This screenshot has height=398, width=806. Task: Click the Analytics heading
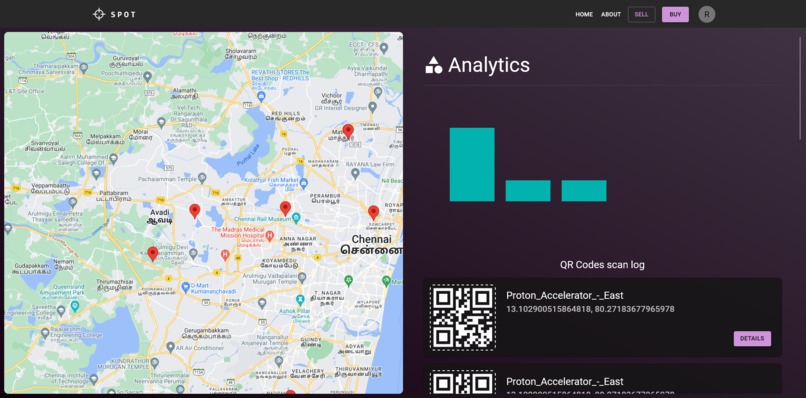(x=489, y=65)
